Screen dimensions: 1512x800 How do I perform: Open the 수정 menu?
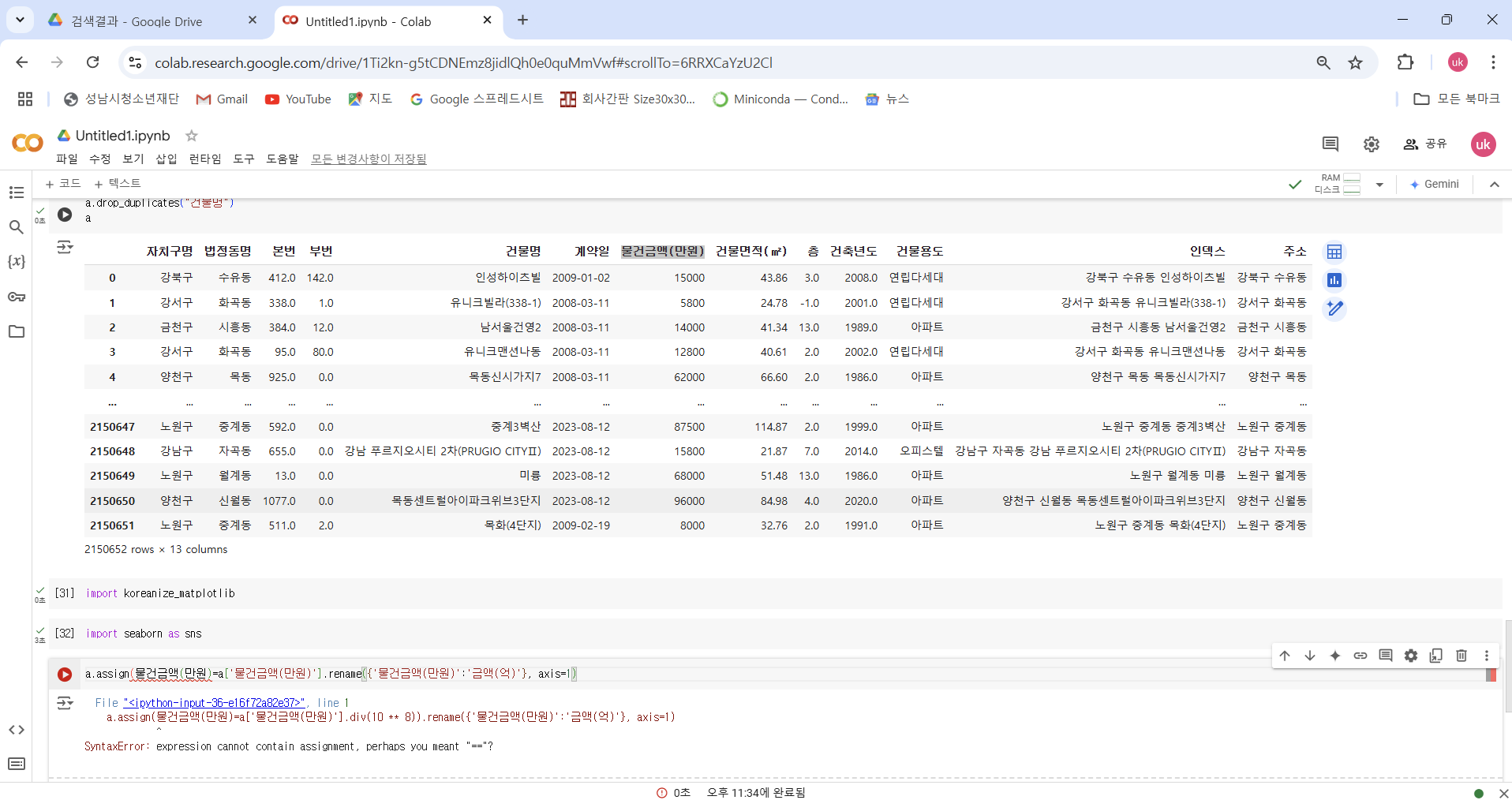tap(100, 159)
